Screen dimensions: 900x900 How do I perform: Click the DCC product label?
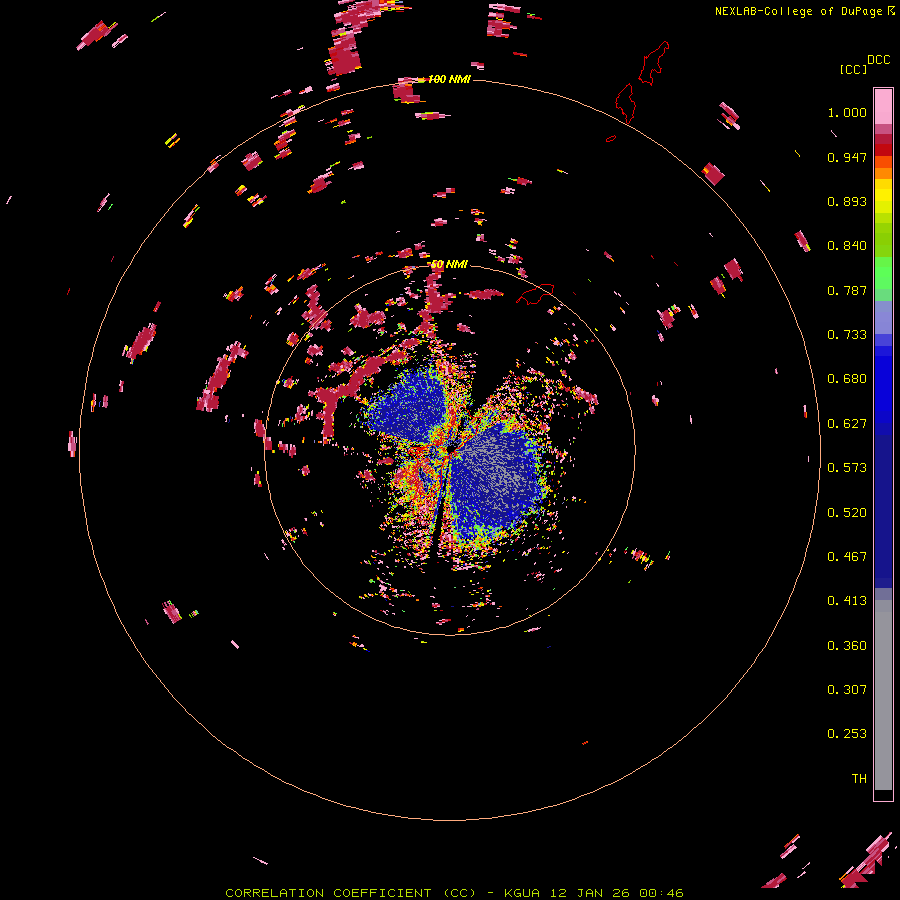coord(878,60)
